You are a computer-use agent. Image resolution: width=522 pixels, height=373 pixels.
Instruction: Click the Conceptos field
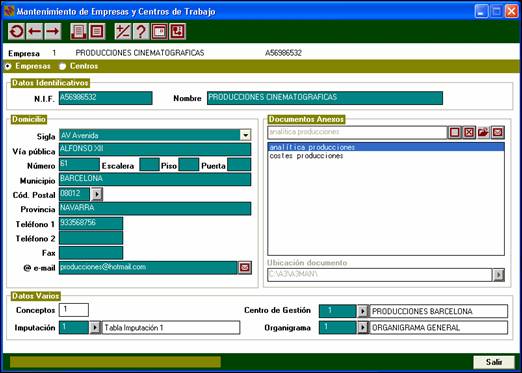[74, 310]
